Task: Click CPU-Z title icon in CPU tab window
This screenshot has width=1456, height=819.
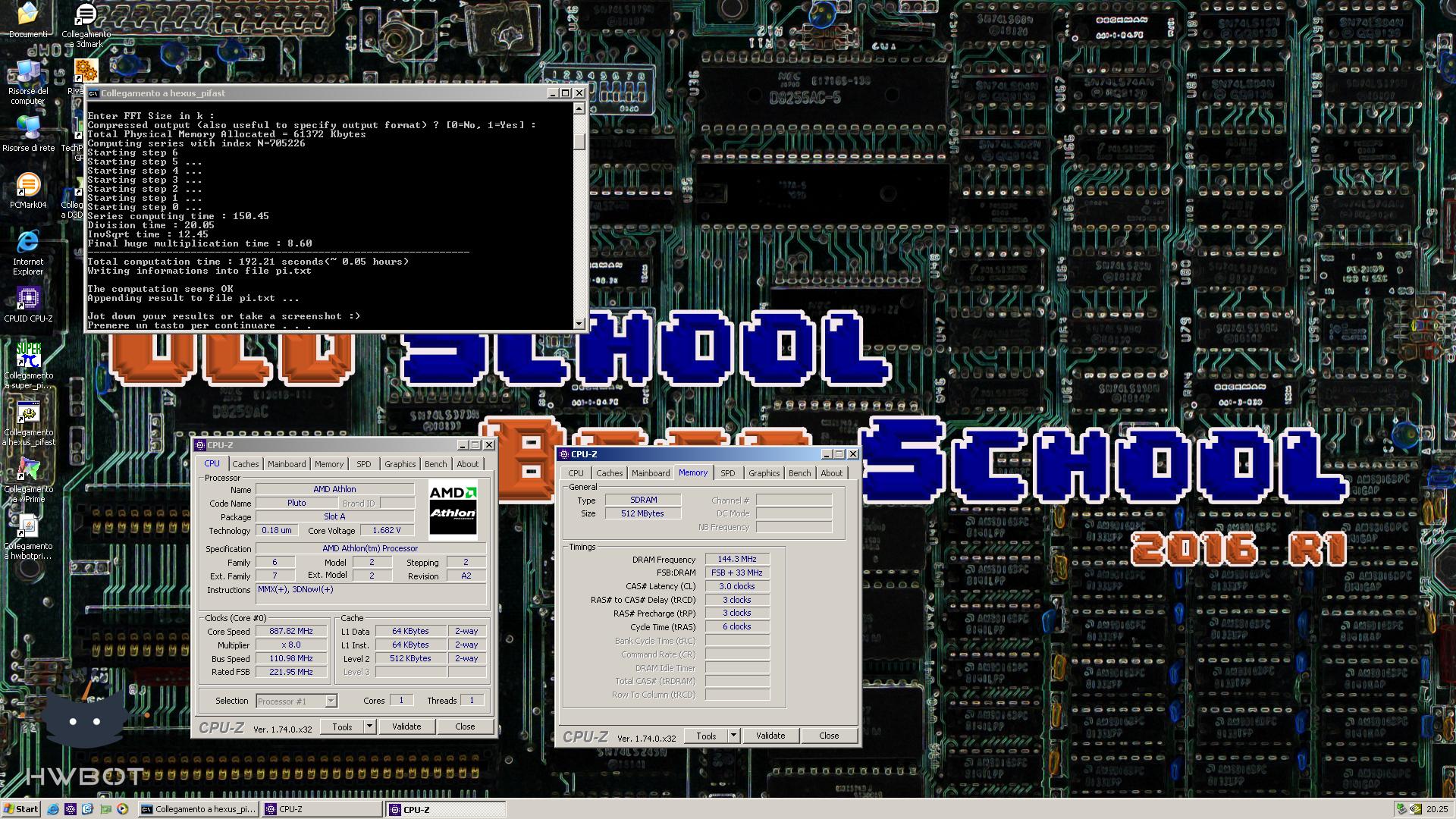Action: tap(200, 445)
